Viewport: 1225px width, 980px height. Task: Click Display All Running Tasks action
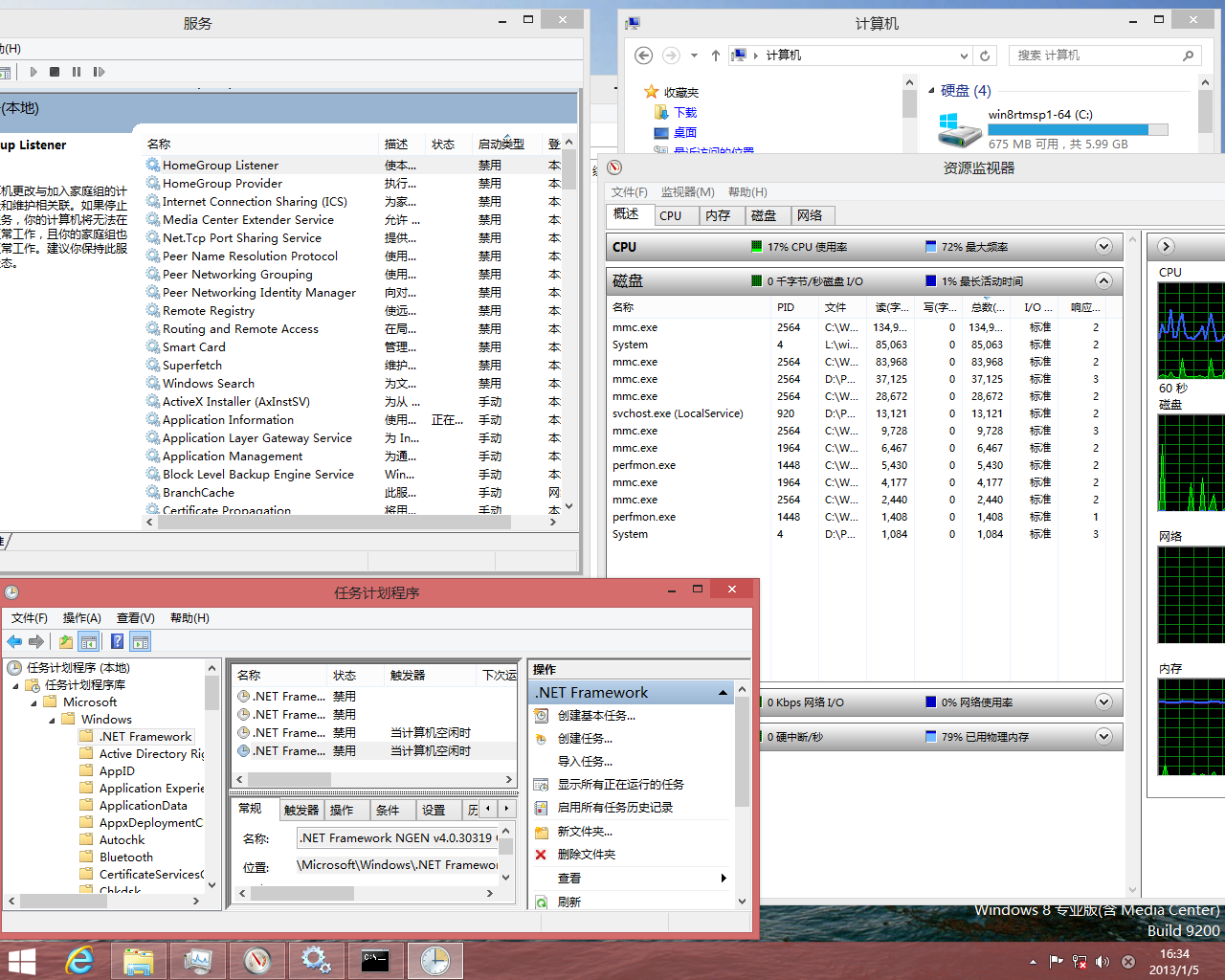coord(620,785)
